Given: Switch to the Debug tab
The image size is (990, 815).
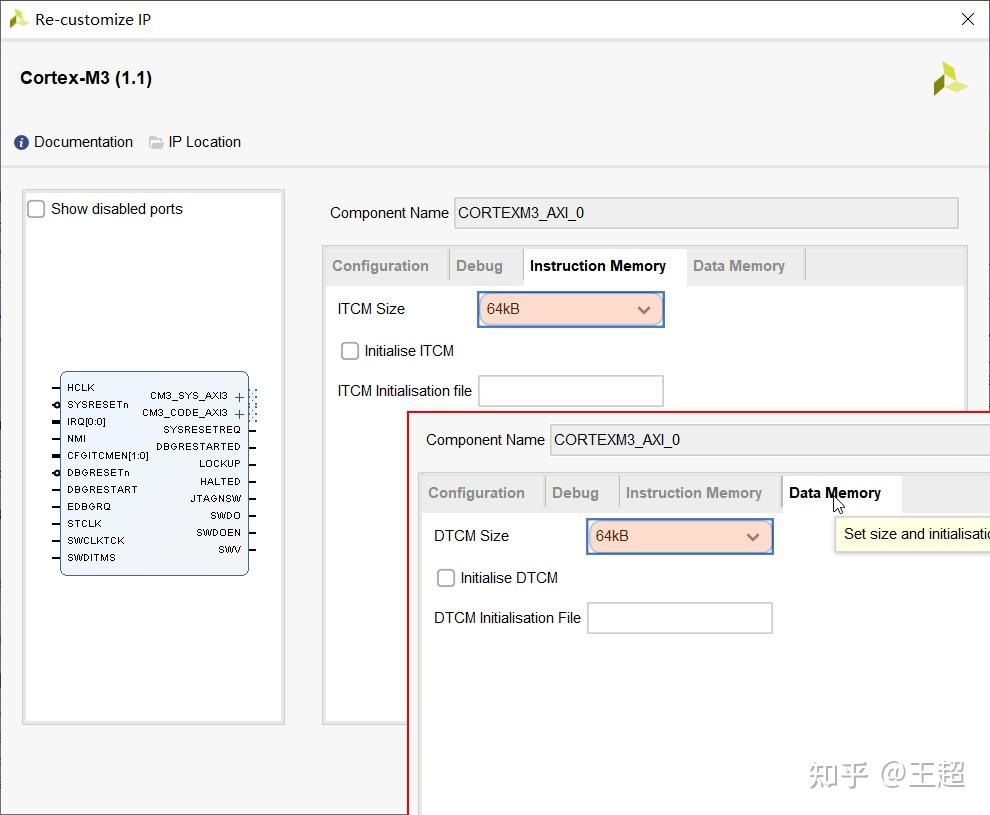Looking at the screenshot, I should (481, 265).
